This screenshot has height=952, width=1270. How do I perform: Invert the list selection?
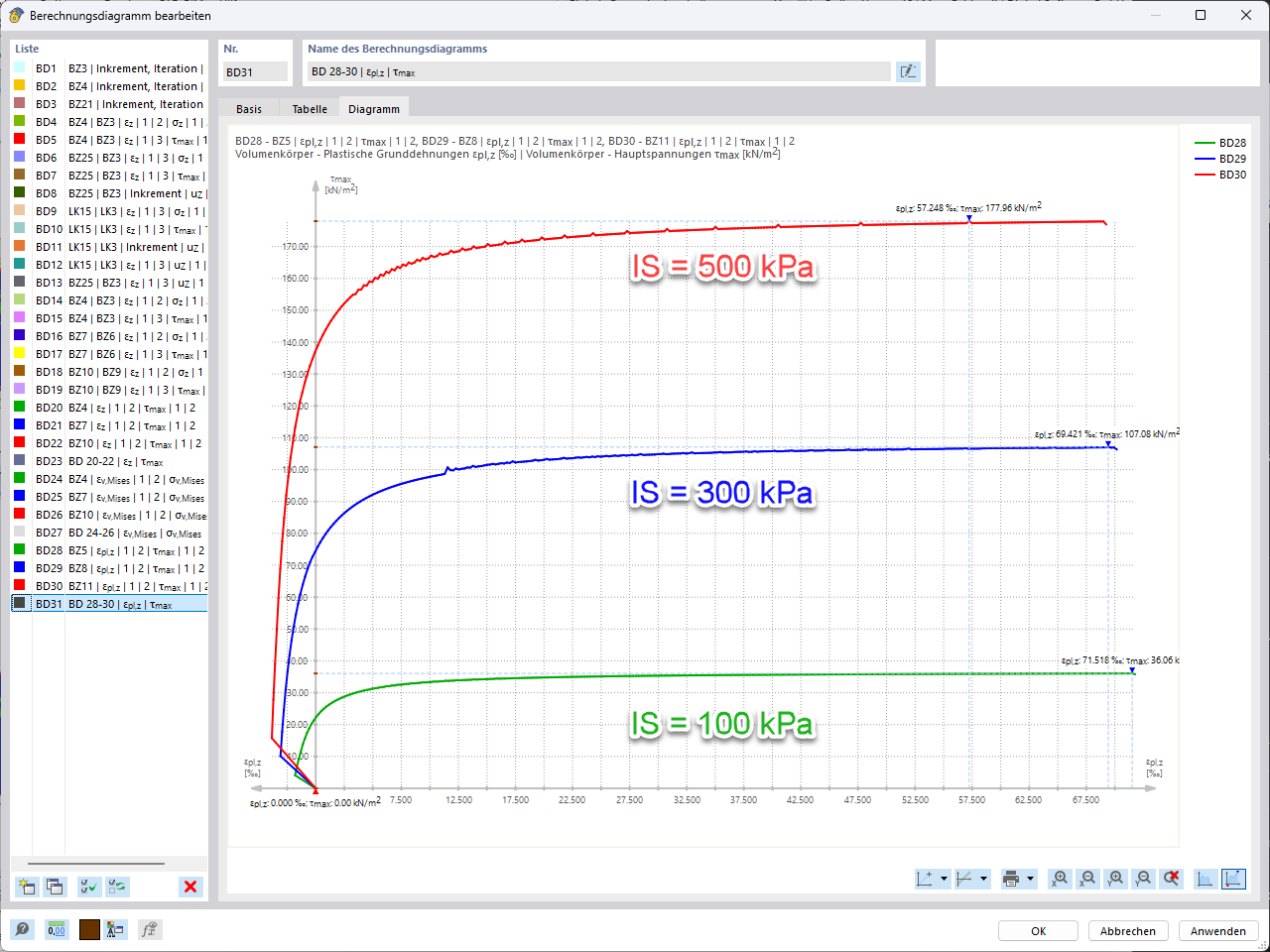[x=118, y=887]
